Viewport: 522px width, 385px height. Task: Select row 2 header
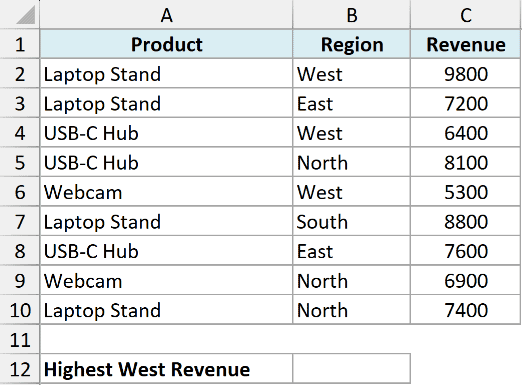pos(20,74)
